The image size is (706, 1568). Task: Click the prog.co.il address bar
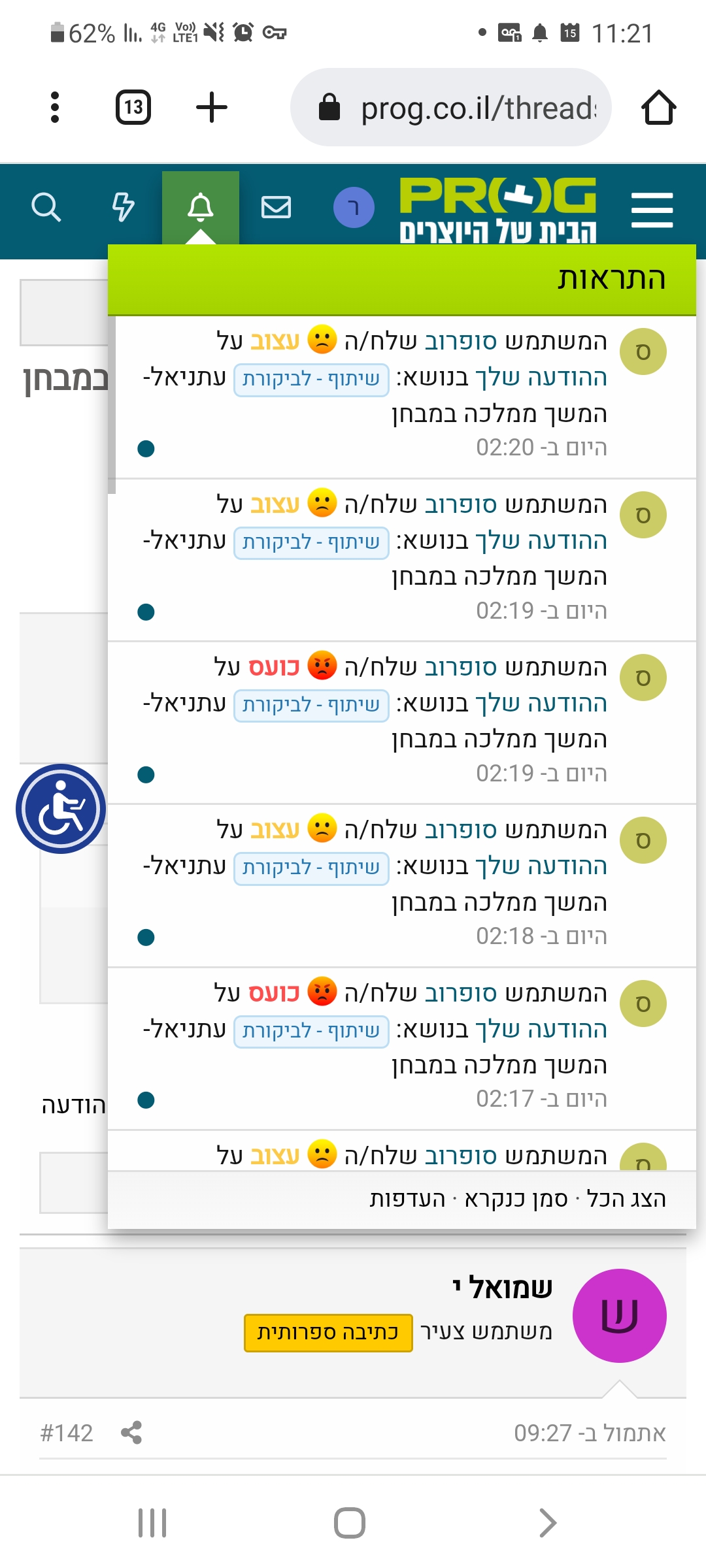pyautogui.click(x=458, y=108)
